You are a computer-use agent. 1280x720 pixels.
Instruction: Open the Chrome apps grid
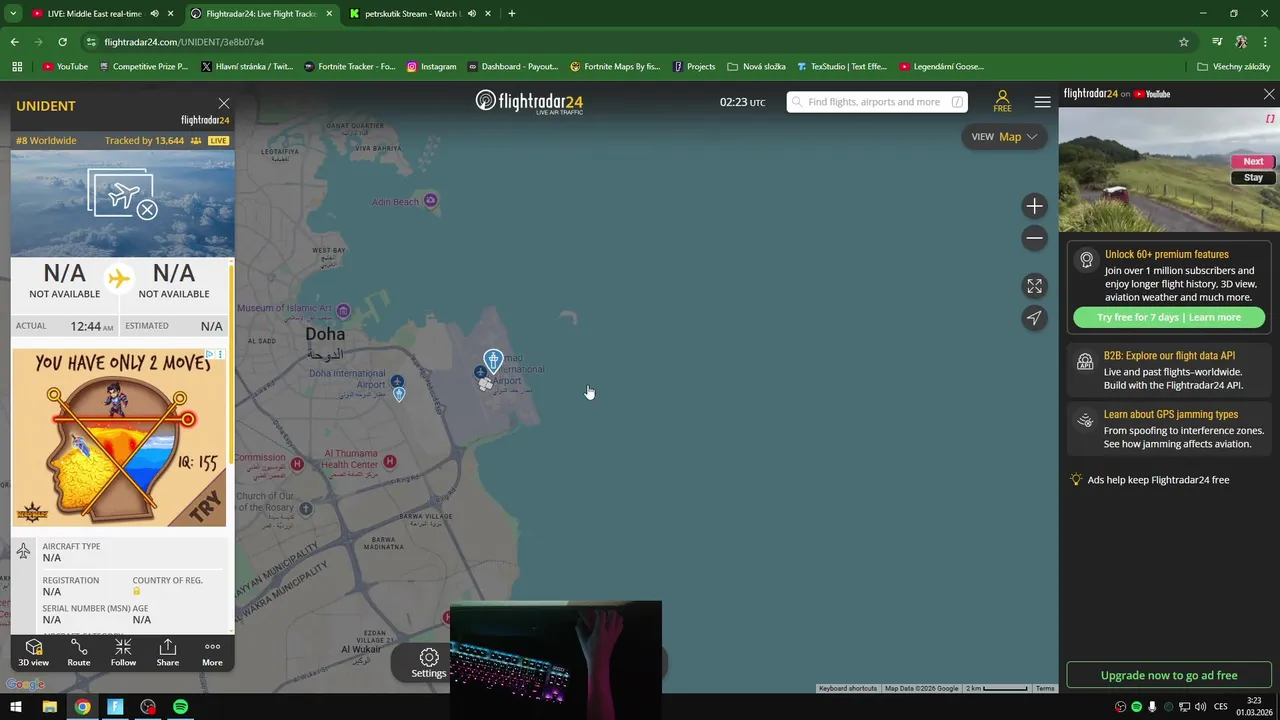17,67
